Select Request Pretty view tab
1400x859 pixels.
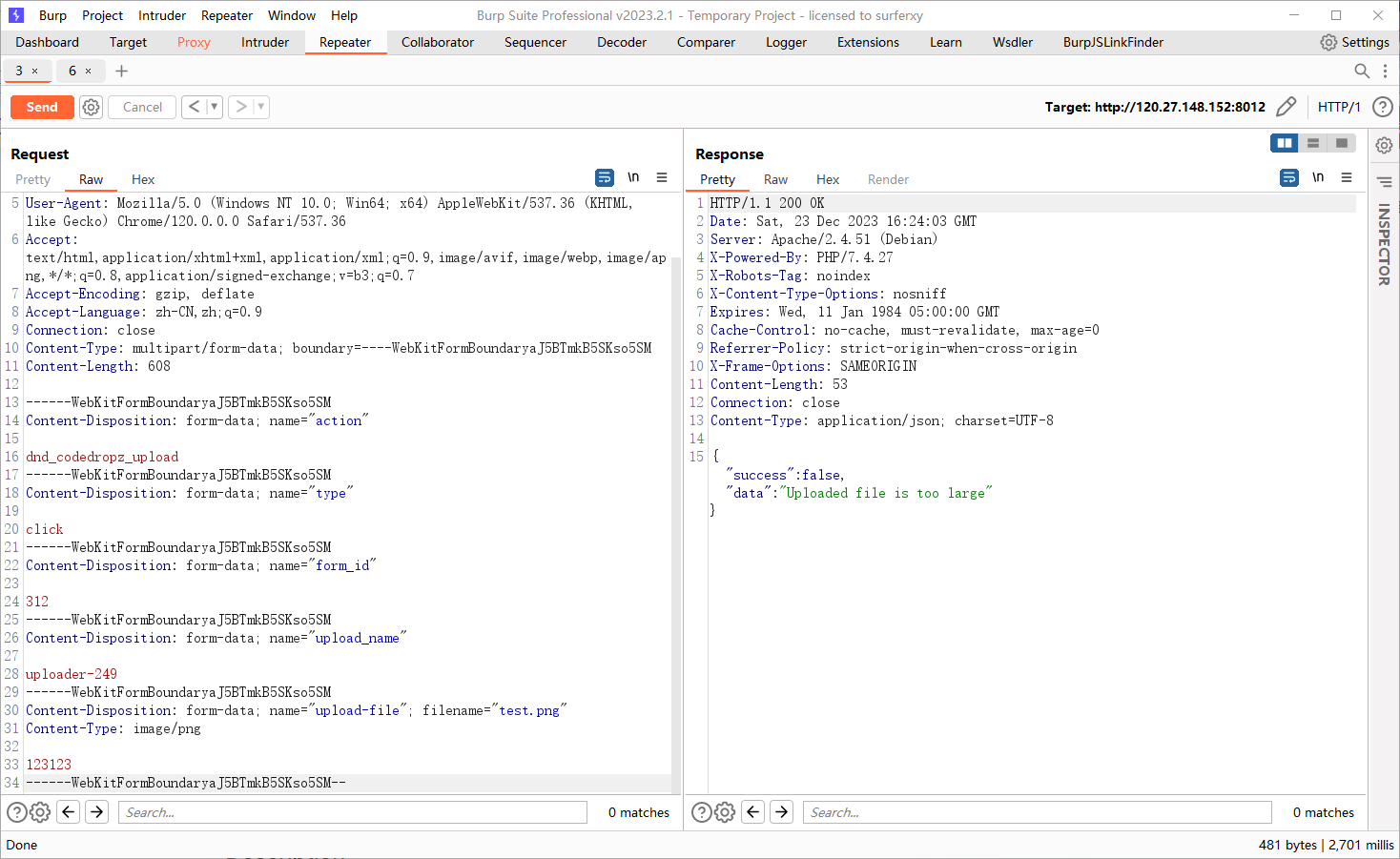tap(32, 179)
